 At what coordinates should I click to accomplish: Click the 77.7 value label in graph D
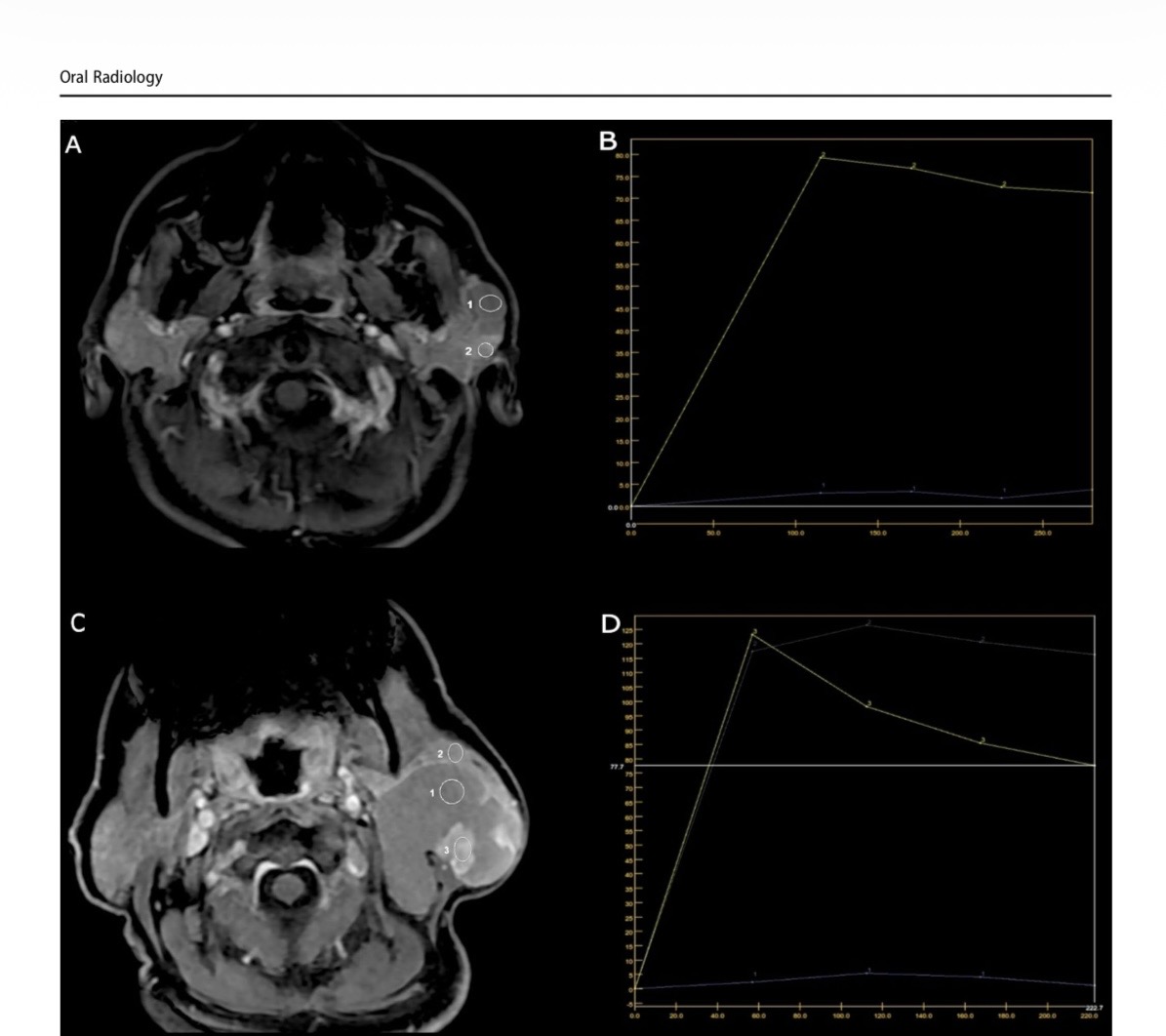(x=617, y=768)
